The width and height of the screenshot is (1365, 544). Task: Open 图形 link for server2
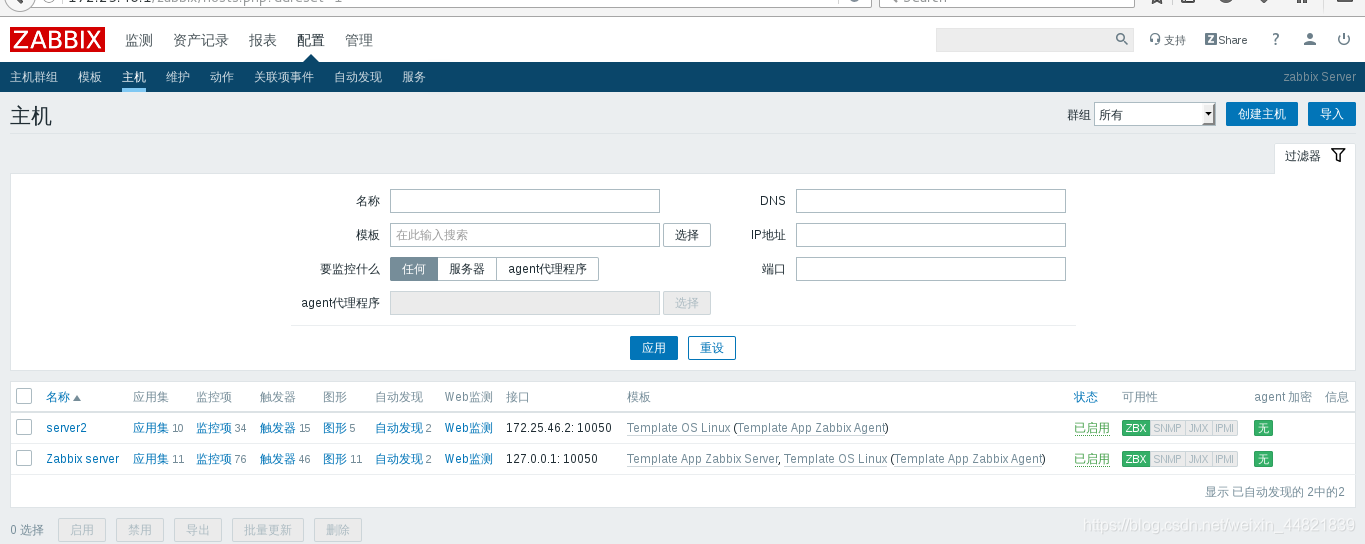[x=335, y=428]
